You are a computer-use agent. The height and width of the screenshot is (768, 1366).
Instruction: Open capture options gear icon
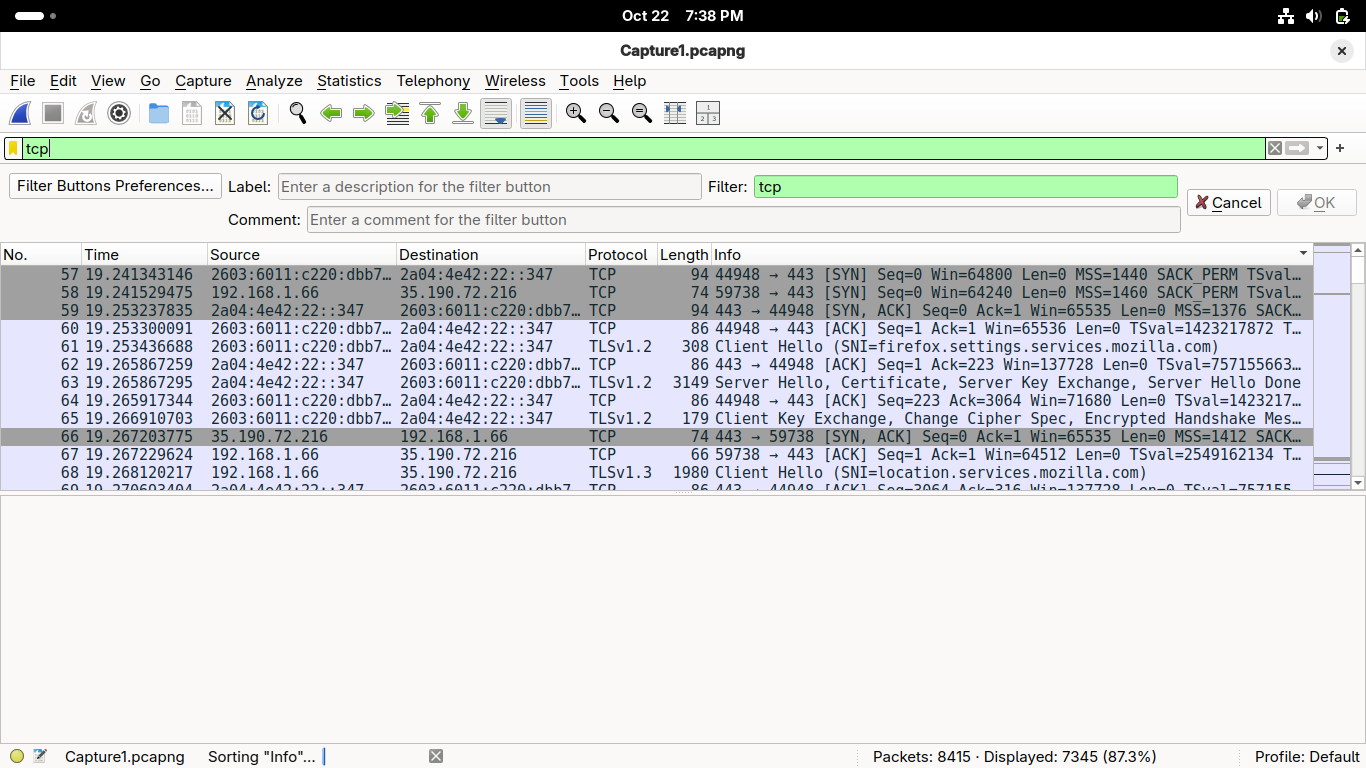coord(119,114)
